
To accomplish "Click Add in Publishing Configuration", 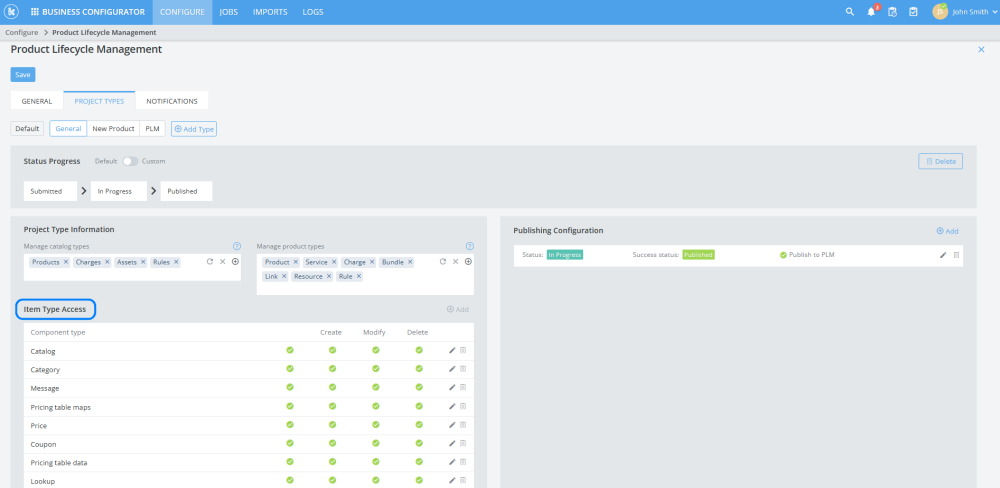I will click(947, 231).
